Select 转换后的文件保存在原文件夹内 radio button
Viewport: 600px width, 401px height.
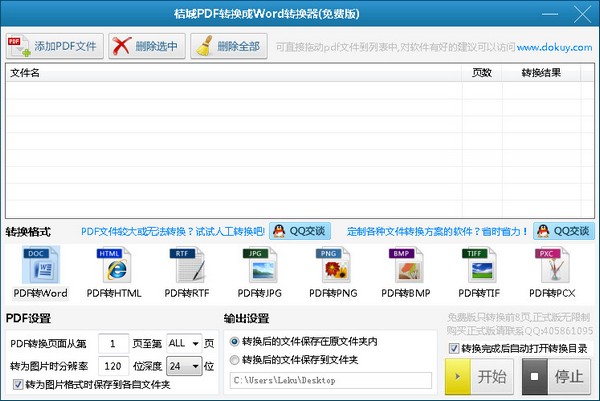[x=234, y=341]
